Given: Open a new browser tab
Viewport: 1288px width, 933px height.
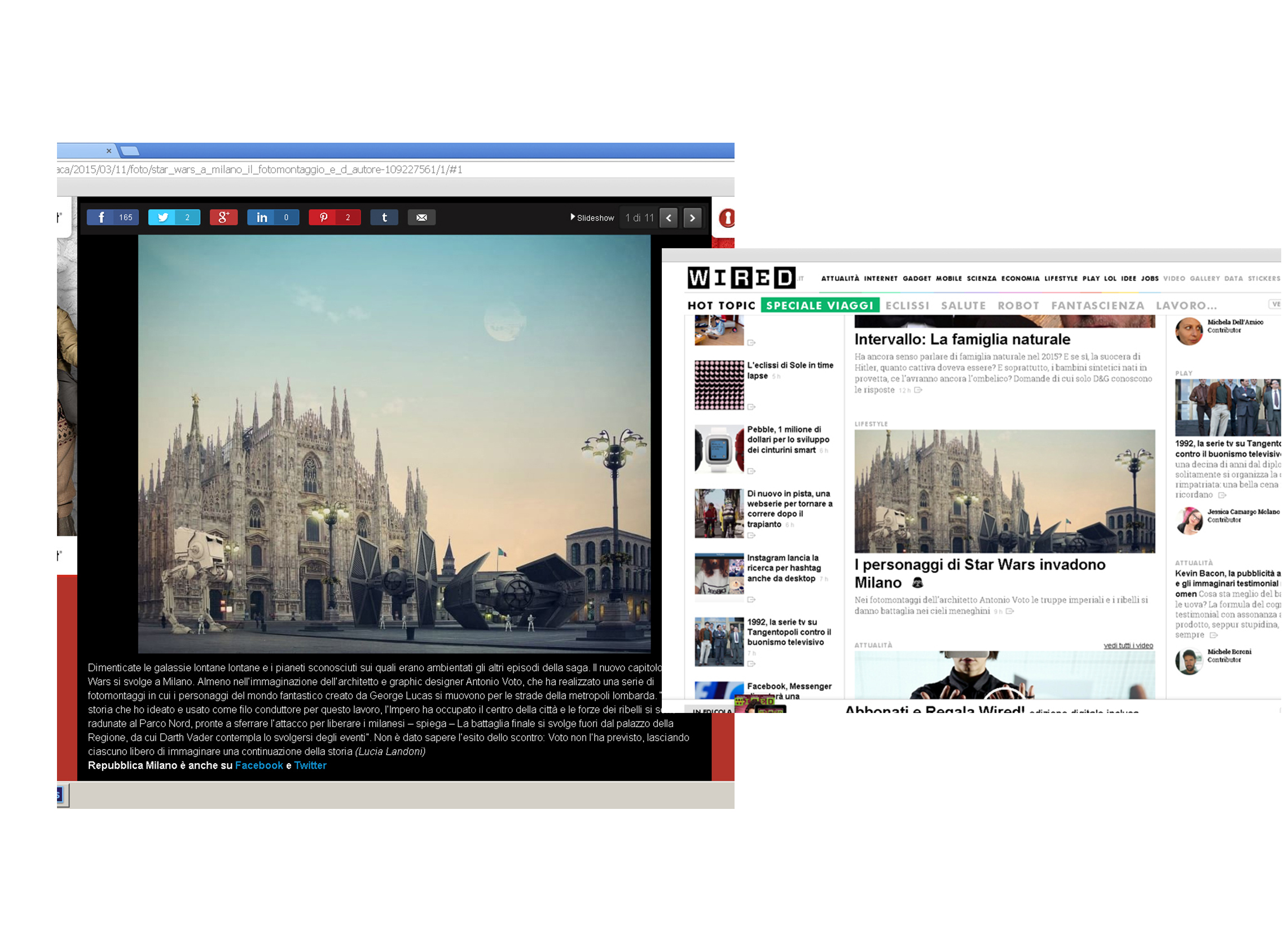Looking at the screenshot, I should tap(130, 152).
